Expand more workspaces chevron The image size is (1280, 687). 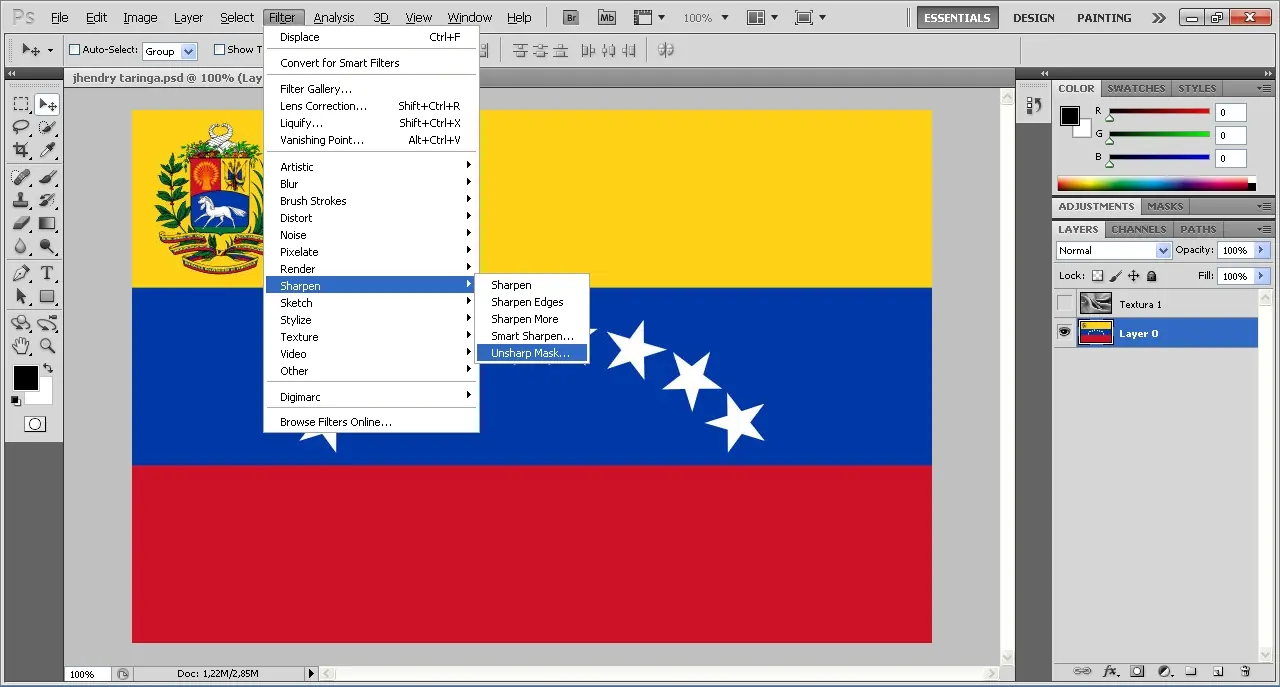click(x=1158, y=18)
